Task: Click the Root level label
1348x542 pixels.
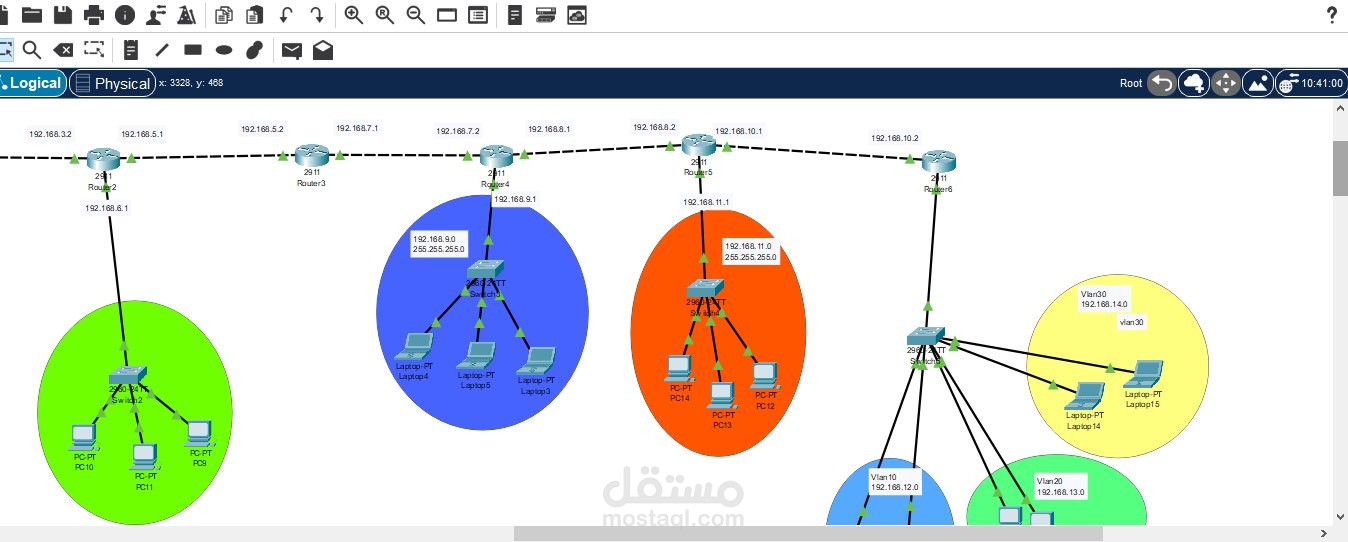Action: click(1130, 83)
